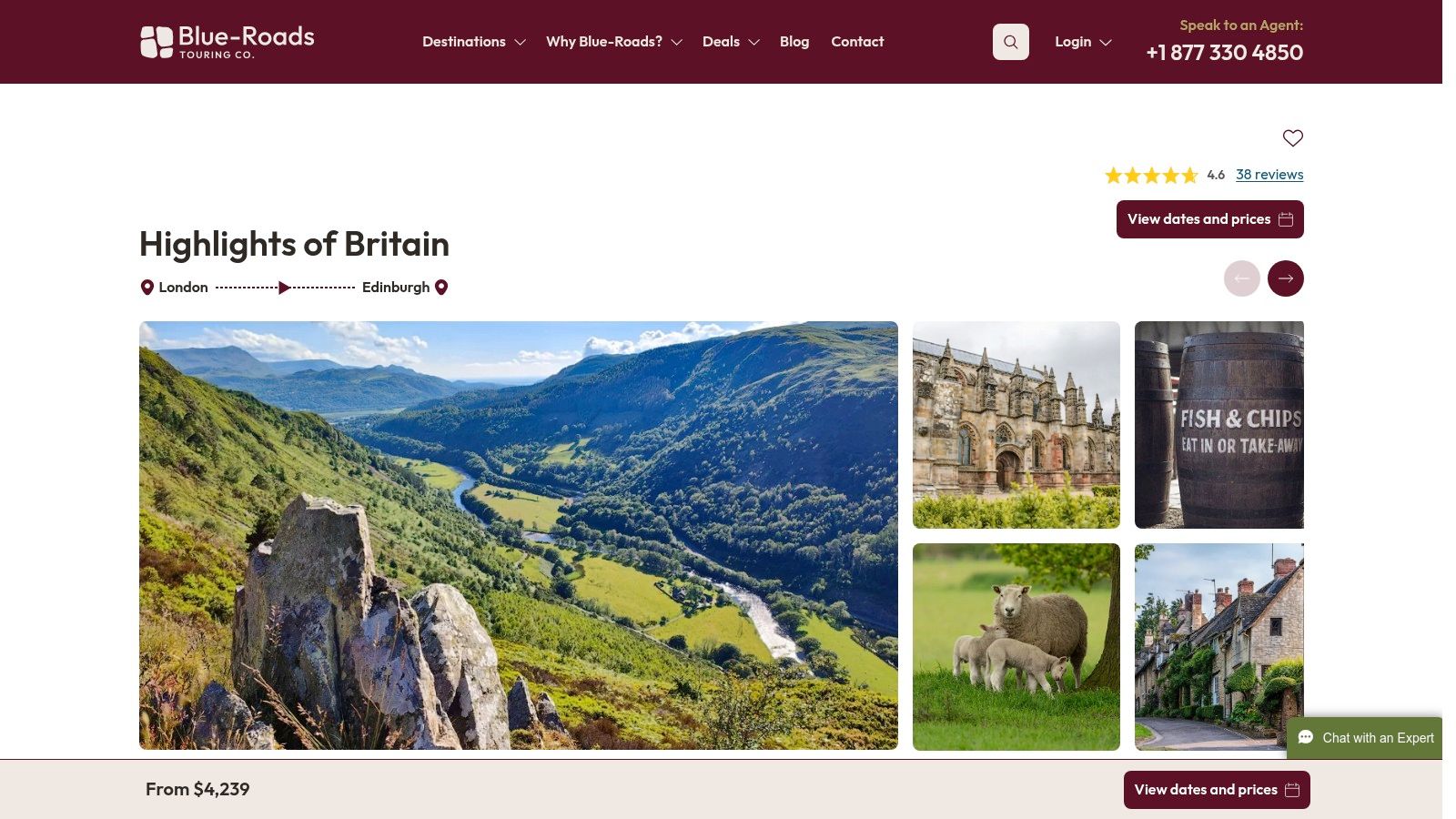Click the previous gallery slide arrow
The width and height of the screenshot is (1456, 819).
point(1242,278)
